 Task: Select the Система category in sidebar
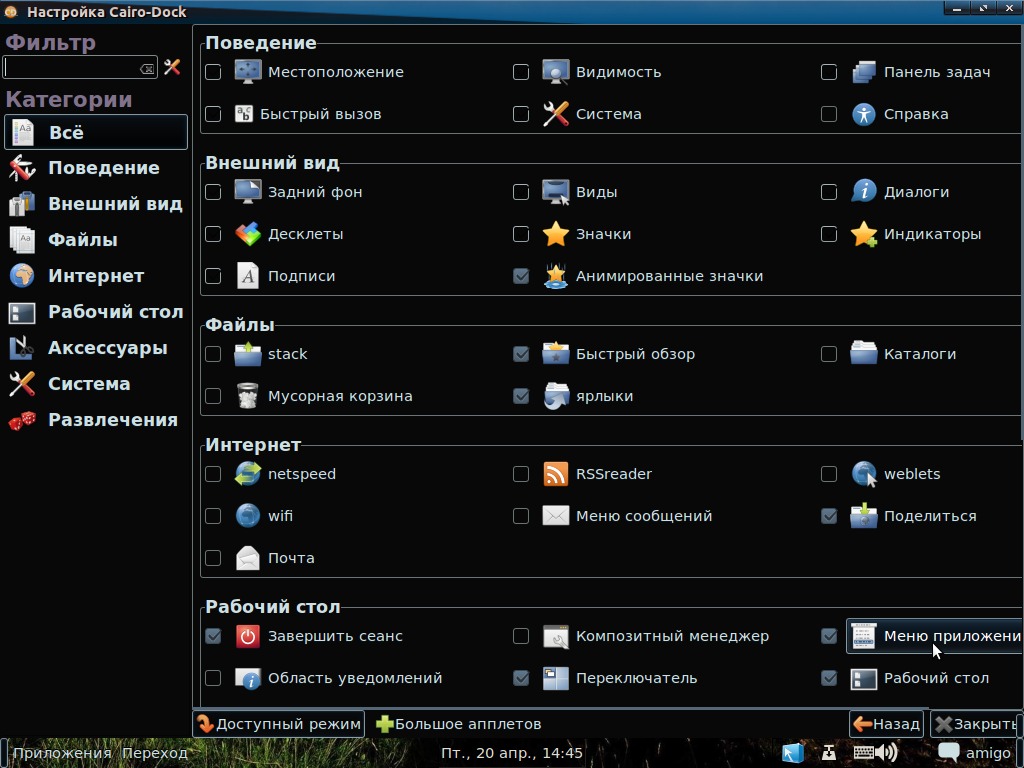coord(96,383)
